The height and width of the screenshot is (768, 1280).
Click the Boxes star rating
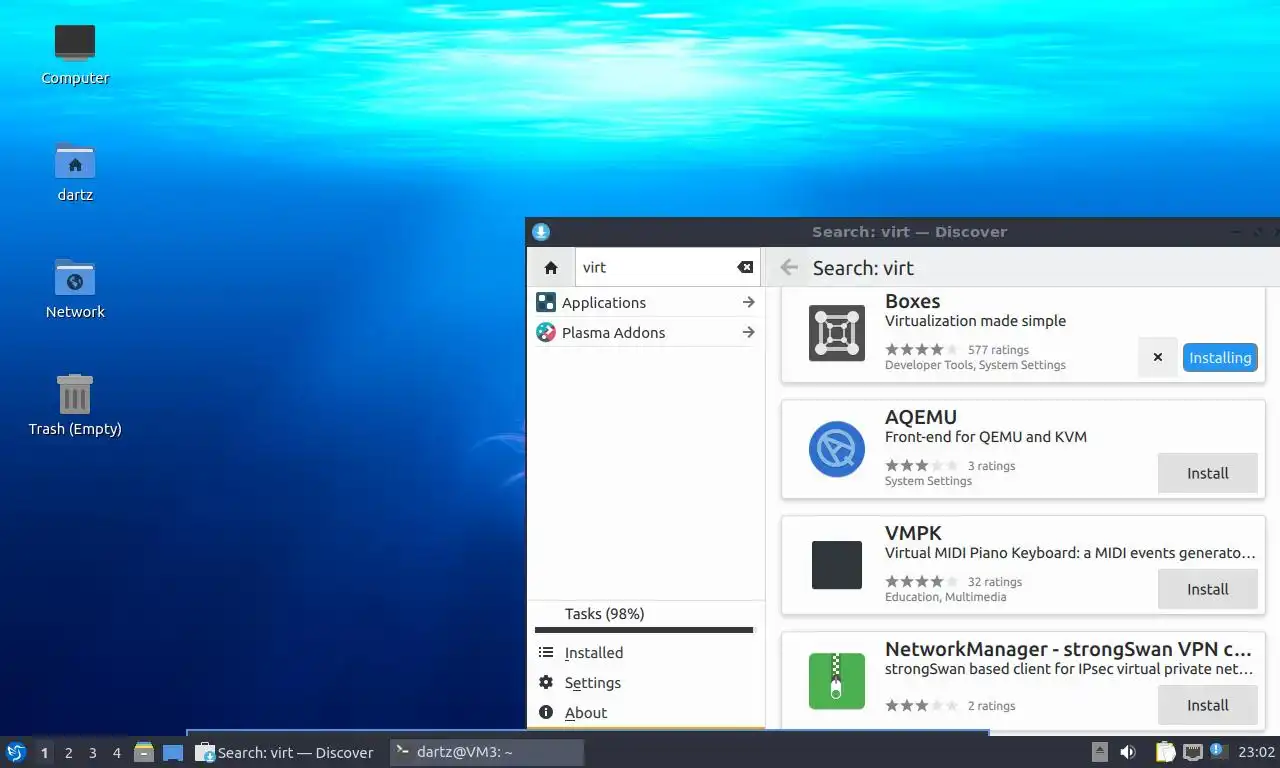point(921,350)
